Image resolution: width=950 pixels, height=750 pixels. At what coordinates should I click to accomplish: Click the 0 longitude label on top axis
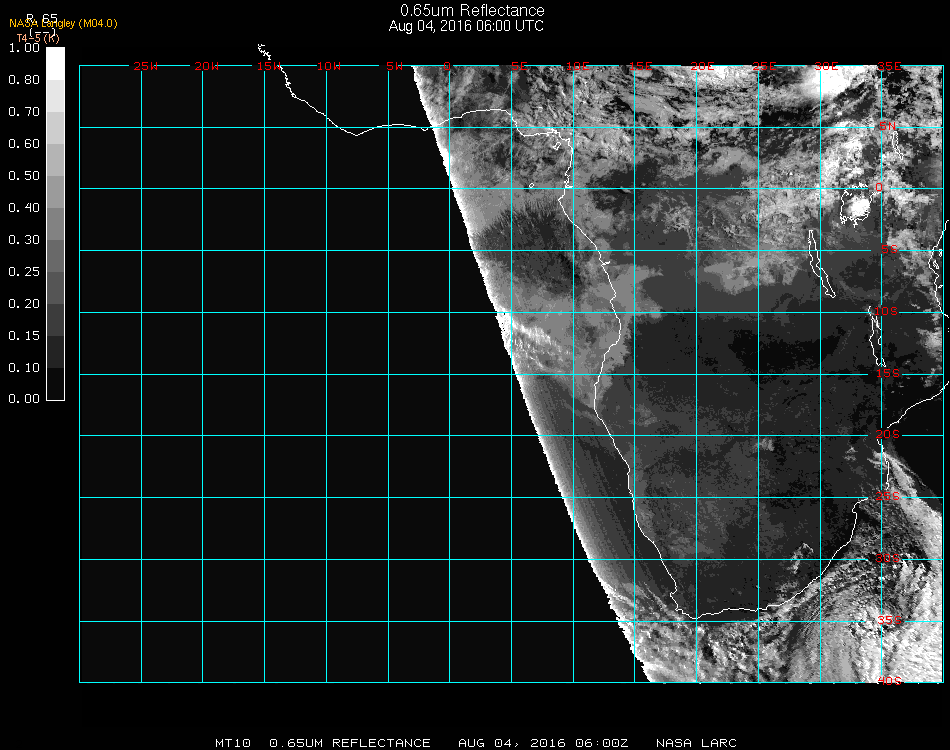point(447,66)
